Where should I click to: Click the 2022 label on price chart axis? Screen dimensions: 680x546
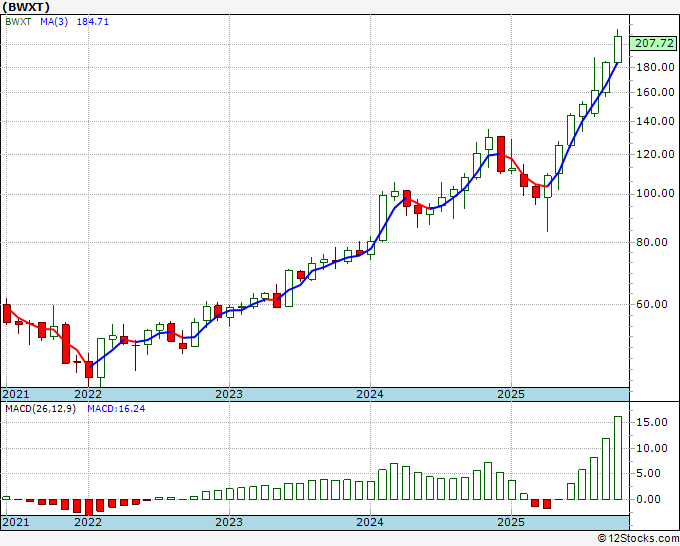[x=88, y=394]
